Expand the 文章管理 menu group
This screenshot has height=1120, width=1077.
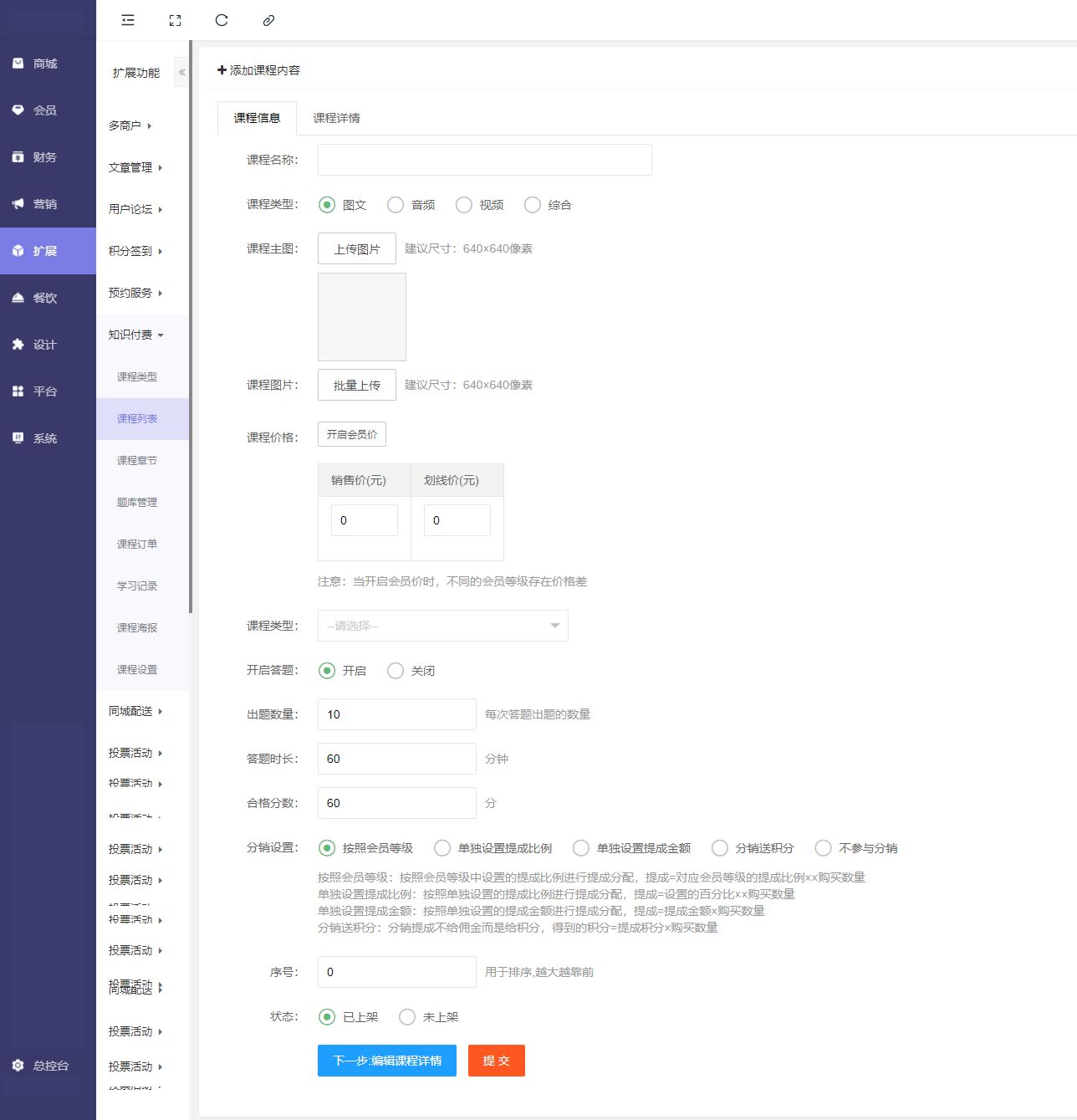point(135,167)
